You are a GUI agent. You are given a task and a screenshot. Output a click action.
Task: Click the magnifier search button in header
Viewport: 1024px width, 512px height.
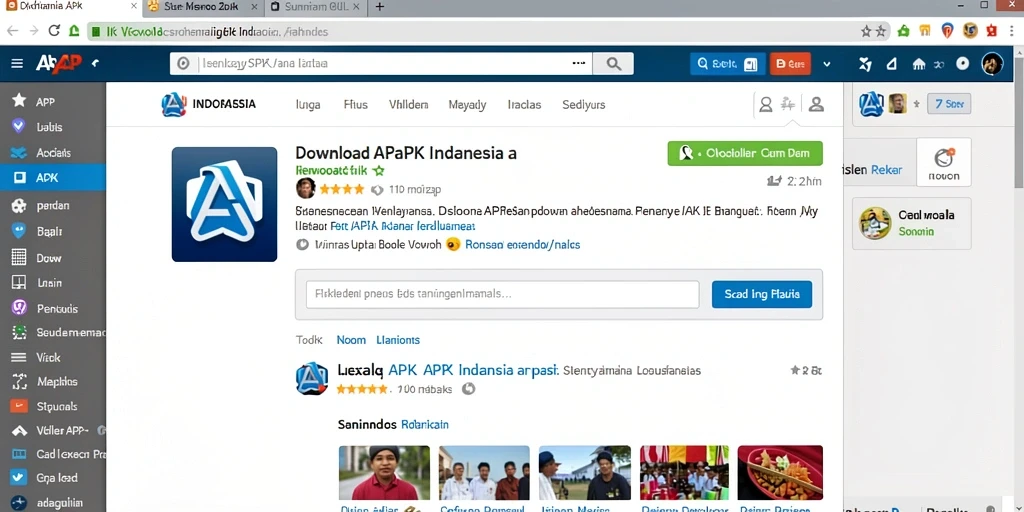pyautogui.click(x=613, y=63)
